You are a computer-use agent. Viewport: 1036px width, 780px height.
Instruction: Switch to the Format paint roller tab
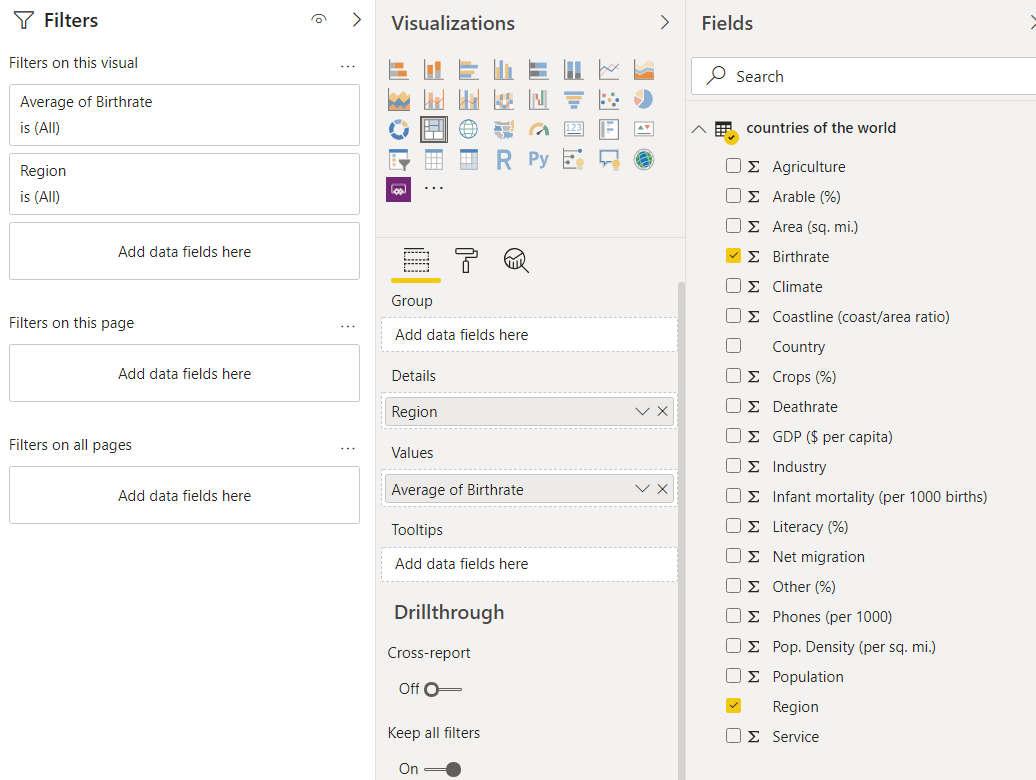coord(466,260)
